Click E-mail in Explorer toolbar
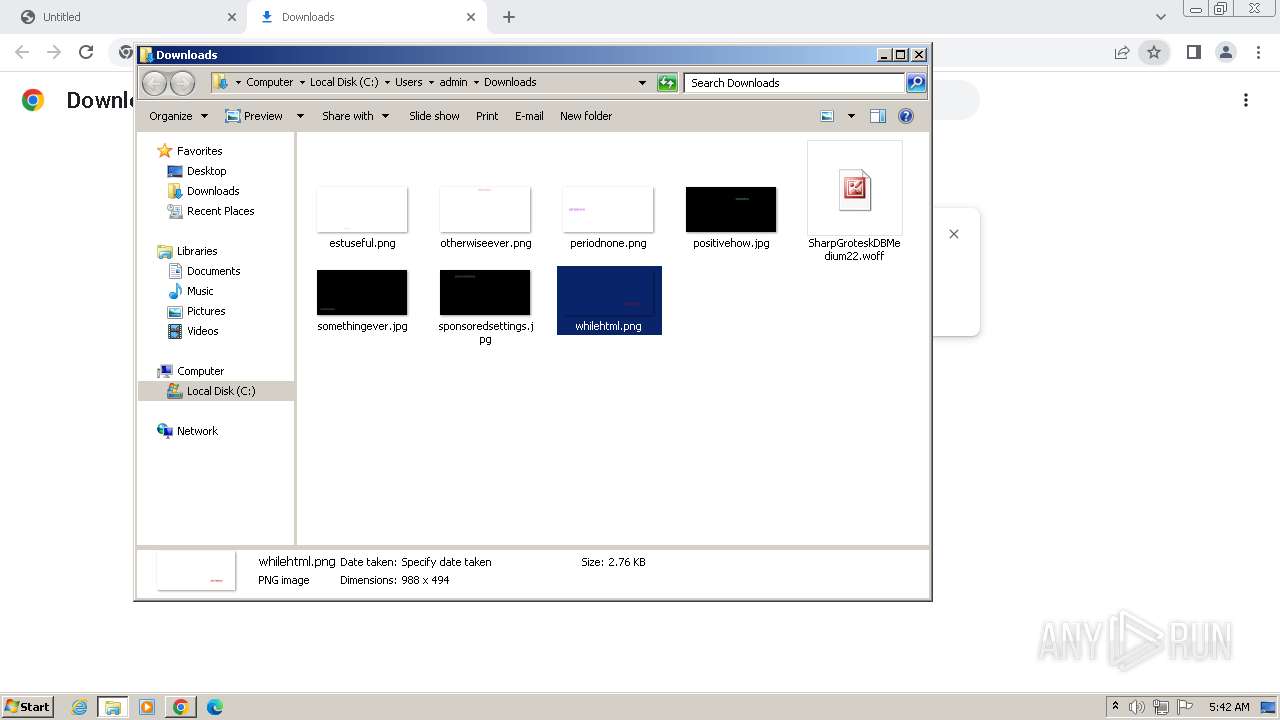This screenshot has height=720, width=1280. (529, 116)
